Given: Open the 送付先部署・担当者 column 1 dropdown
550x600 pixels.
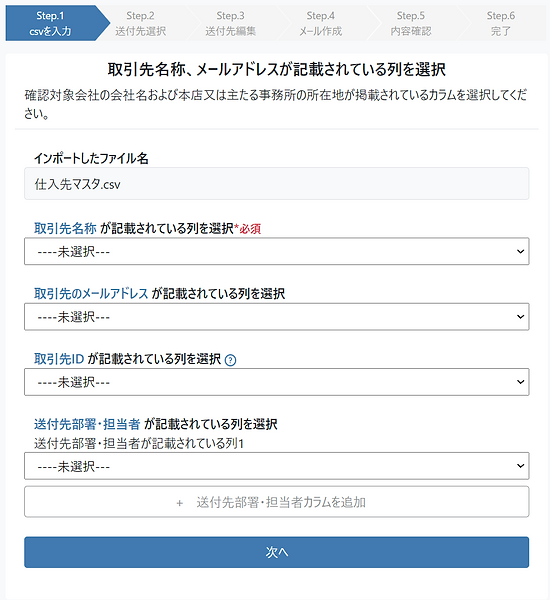Looking at the screenshot, I should point(276,466).
